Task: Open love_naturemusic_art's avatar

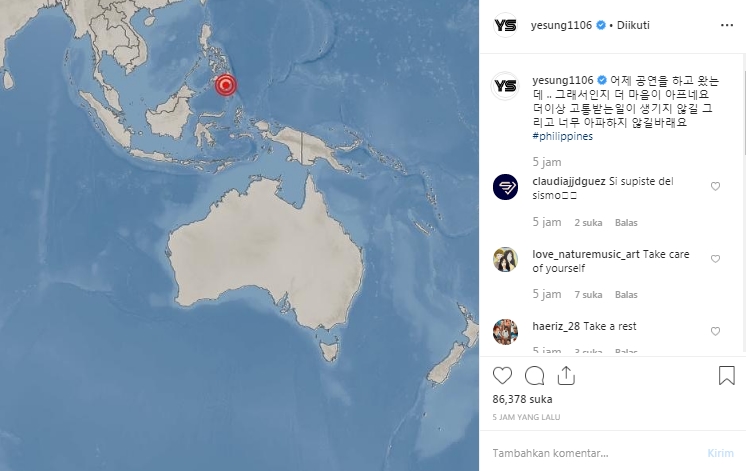Action: point(505,259)
